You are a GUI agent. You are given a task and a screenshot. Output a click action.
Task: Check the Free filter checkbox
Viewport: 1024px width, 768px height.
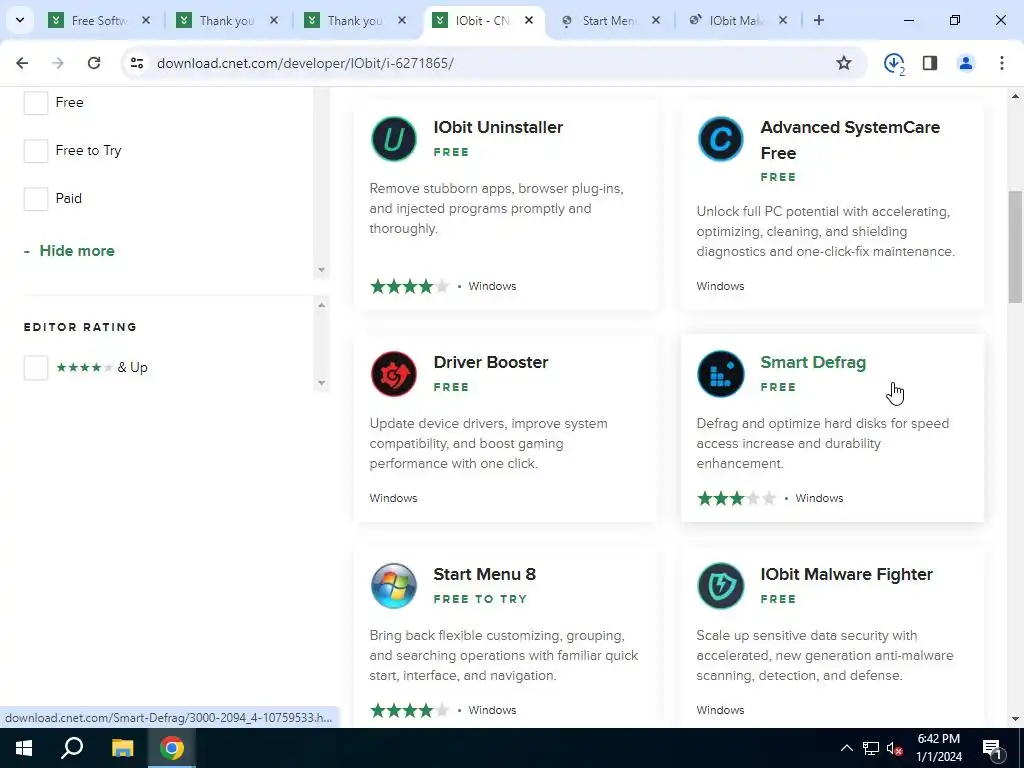36,103
